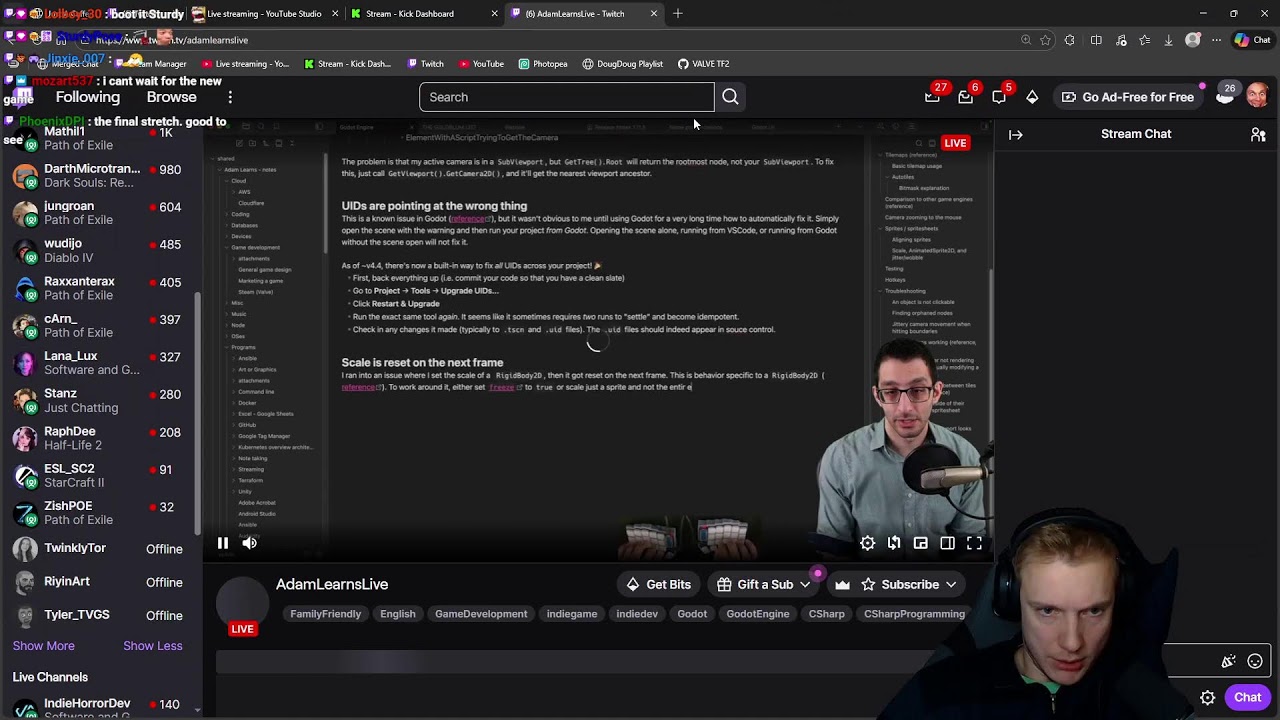Open the user avatar menu in Twitch
Viewport: 1280px width, 720px height.
coord(1257,96)
